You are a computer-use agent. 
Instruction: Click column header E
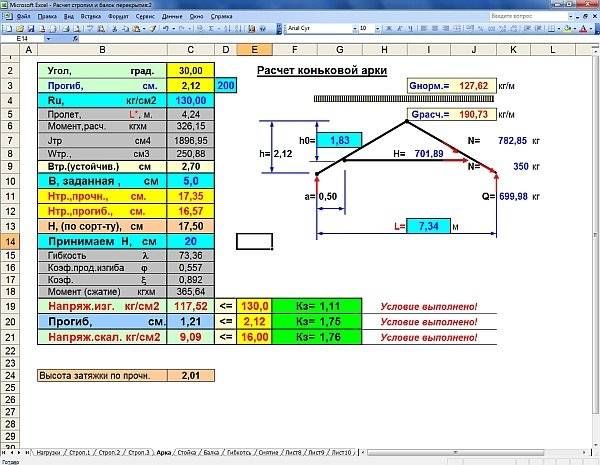tap(254, 50)
